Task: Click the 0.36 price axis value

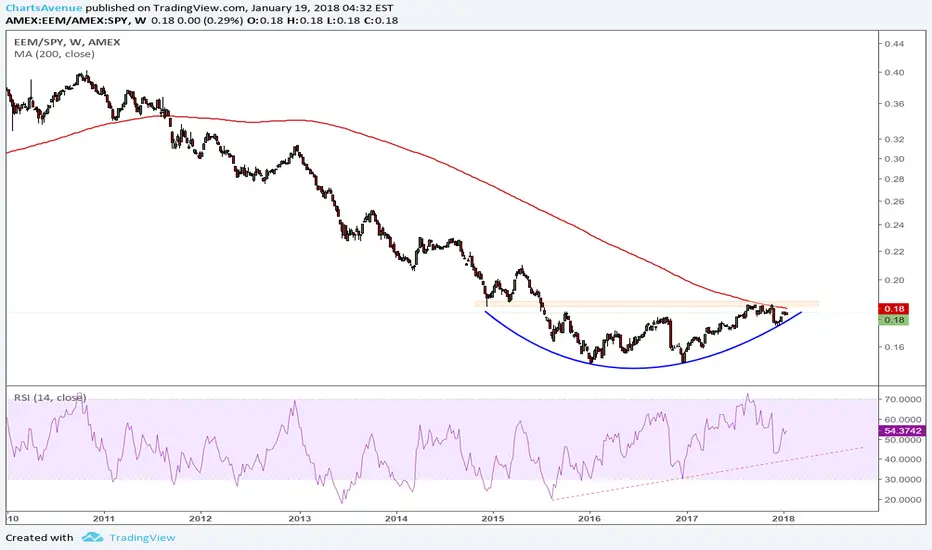Action: (894, 103)
